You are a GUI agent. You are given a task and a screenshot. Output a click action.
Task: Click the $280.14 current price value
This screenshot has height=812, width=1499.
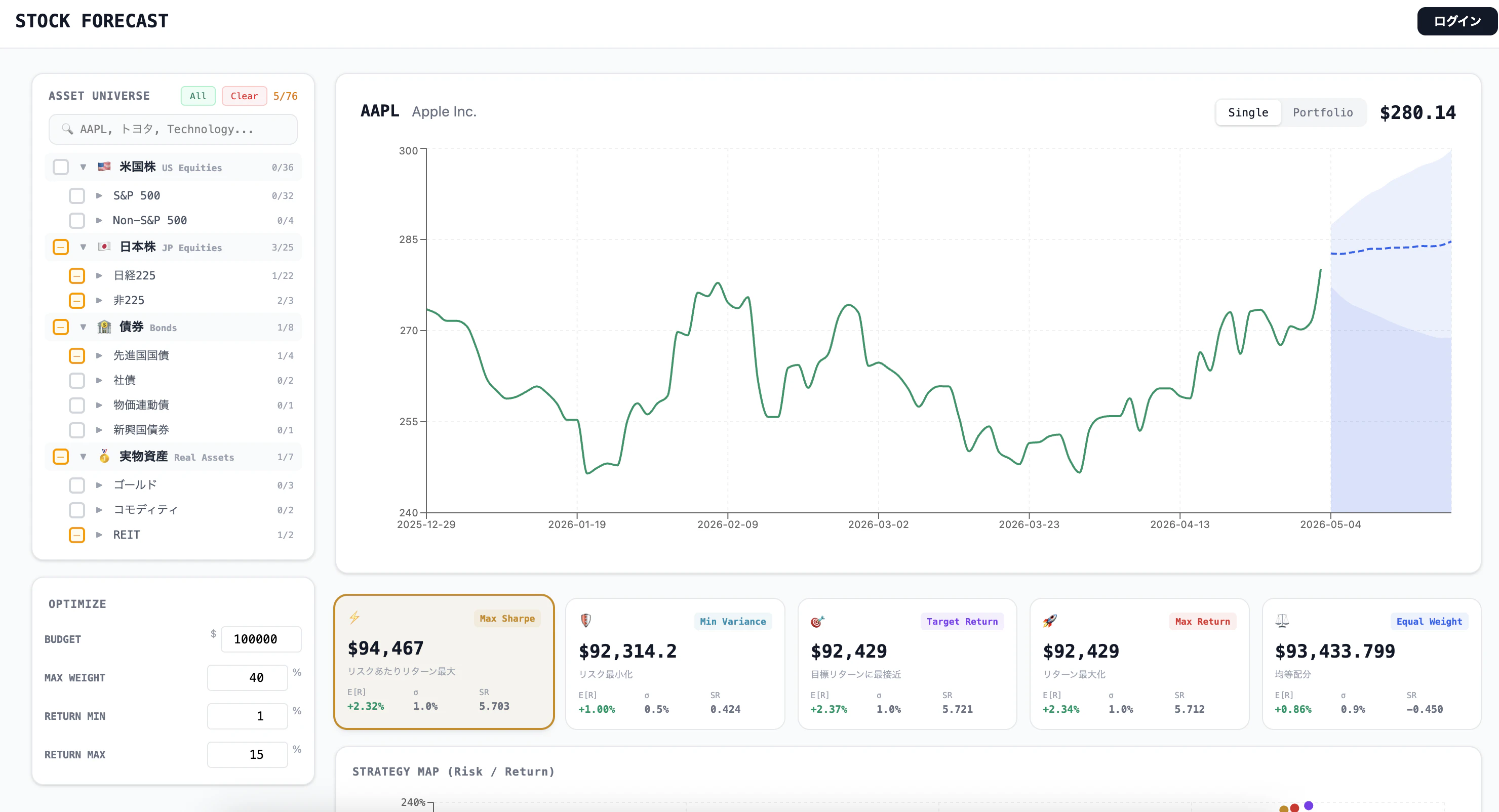(1417, 113)
